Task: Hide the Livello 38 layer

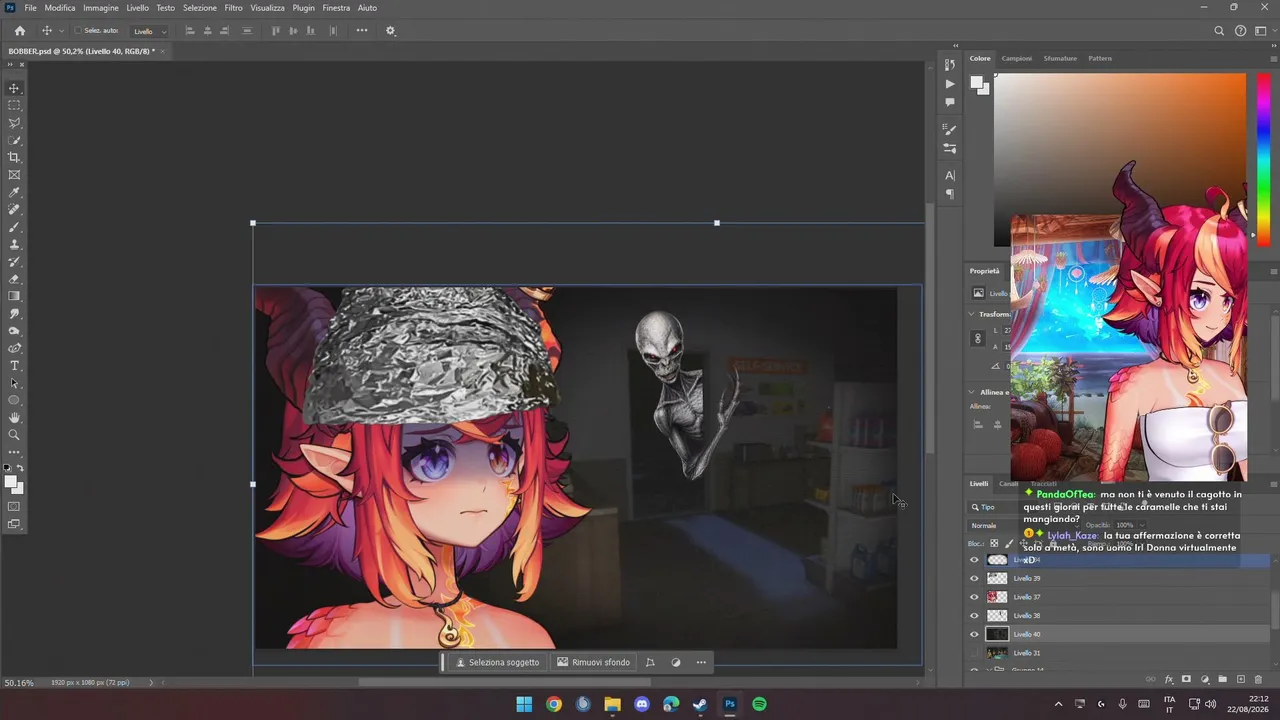Action: [x=974, y=615]
